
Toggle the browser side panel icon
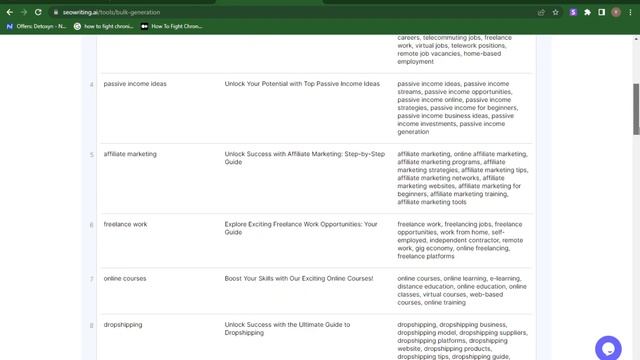point(602,12)
